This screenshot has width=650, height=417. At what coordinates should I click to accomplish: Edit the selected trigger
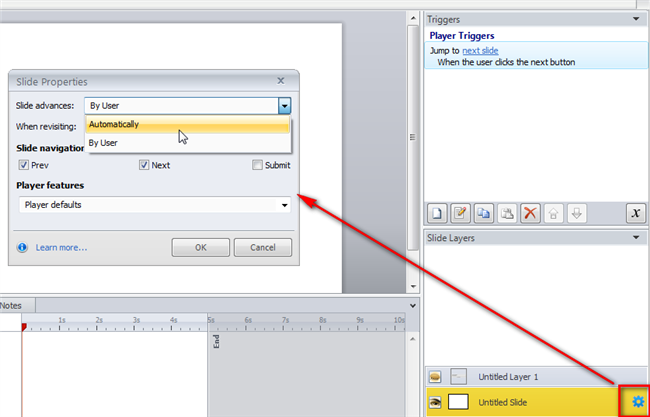pos(460,213)
